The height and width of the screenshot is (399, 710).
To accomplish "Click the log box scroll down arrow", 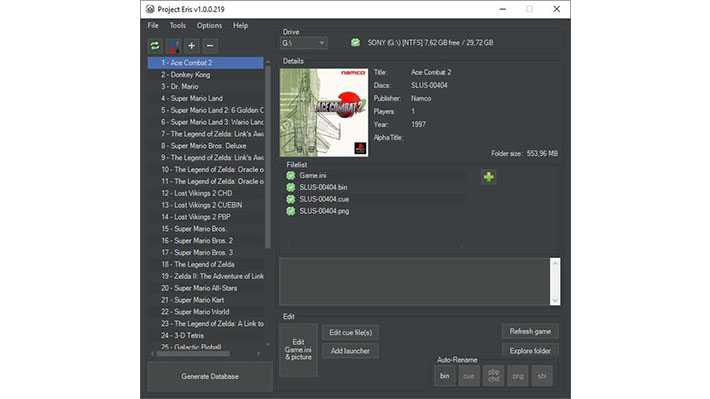I will (x=555, y=300).
